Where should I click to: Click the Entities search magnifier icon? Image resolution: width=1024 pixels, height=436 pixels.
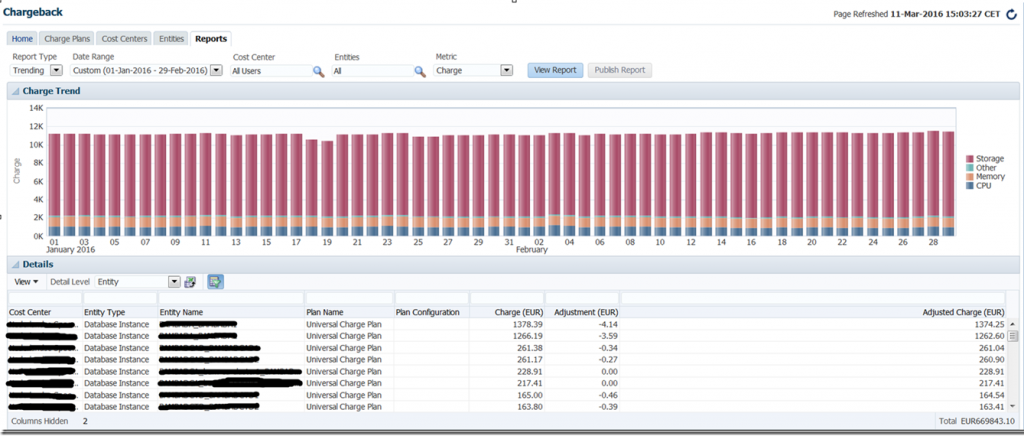pyautogui.click(x=420, y=71)
